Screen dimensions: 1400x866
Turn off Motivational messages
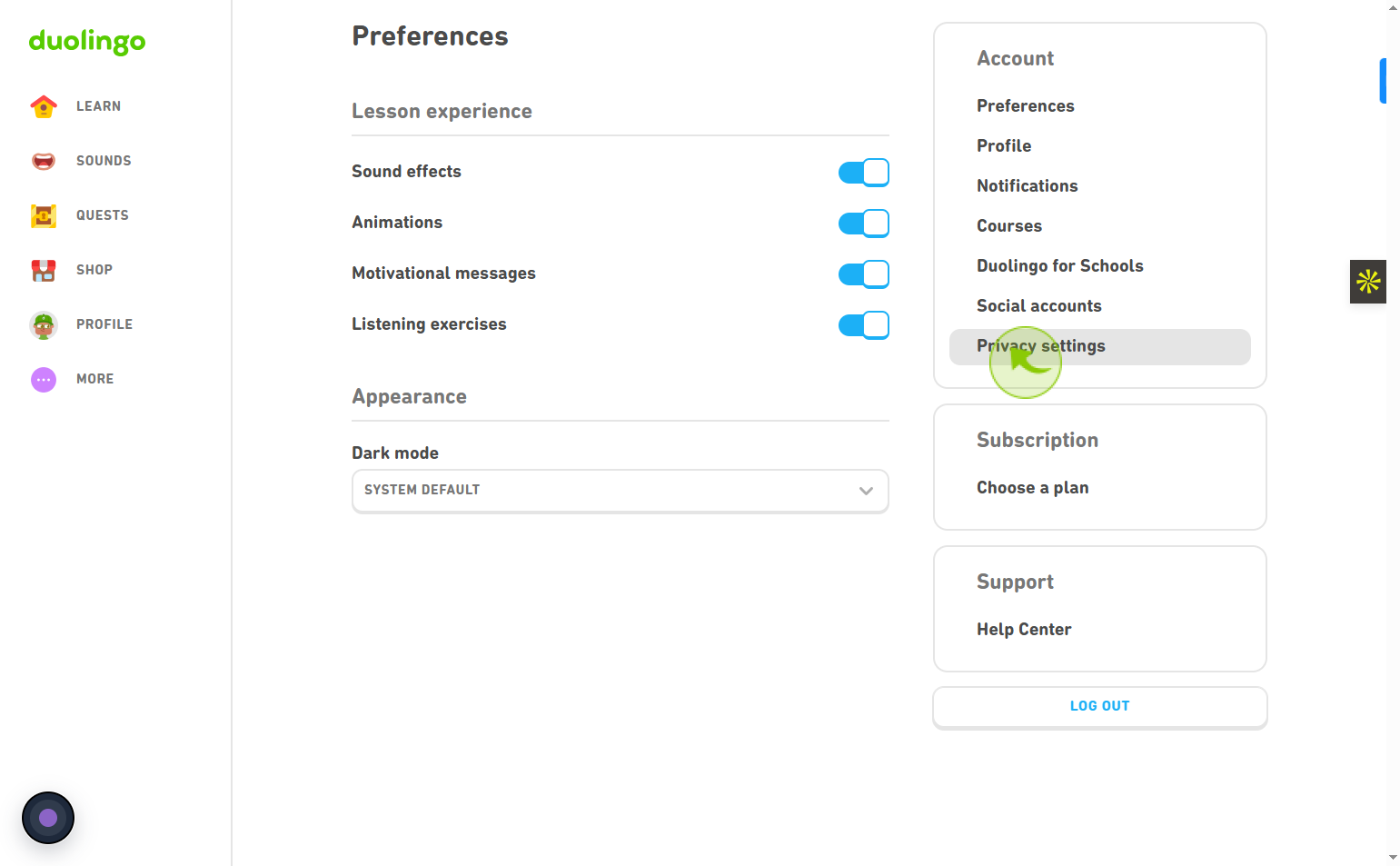point(864,274)
